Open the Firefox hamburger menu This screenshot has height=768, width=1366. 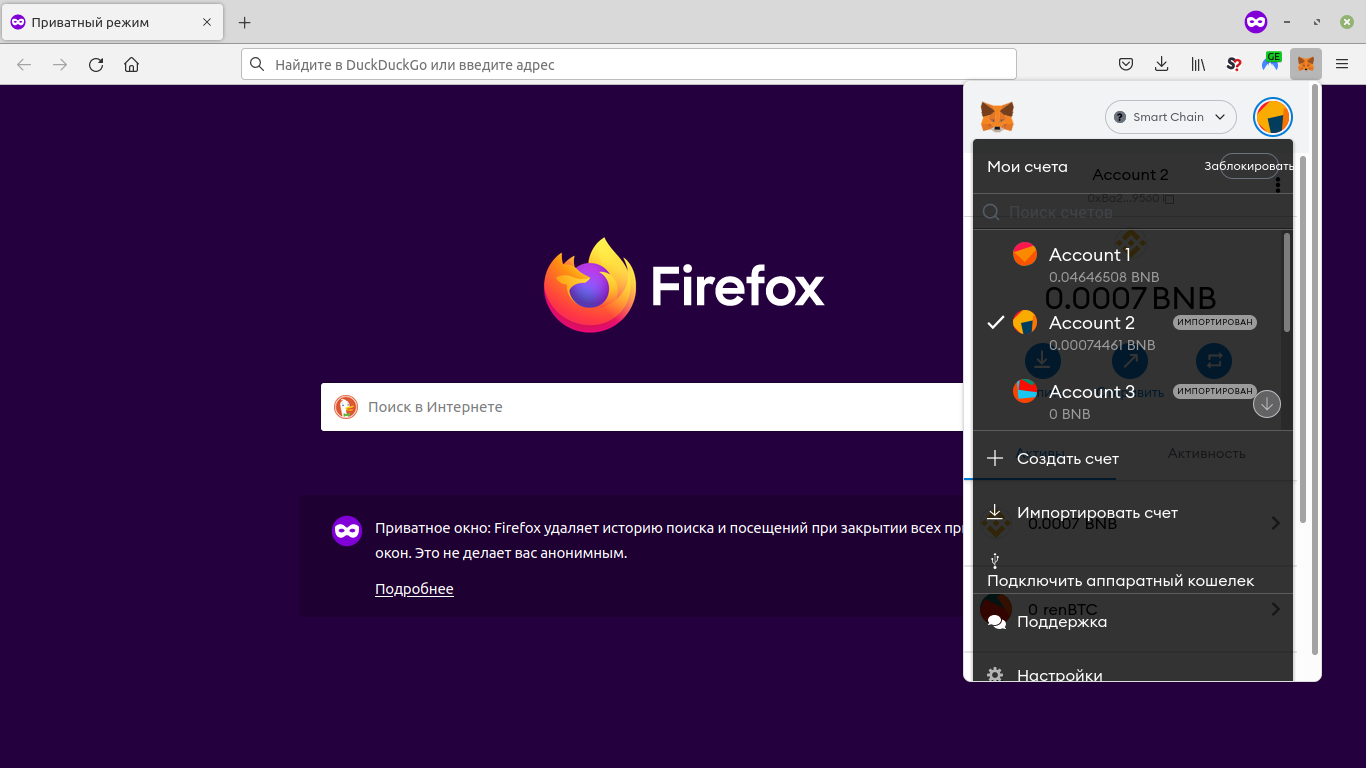pyautogui.click(x=1342, y=64)
